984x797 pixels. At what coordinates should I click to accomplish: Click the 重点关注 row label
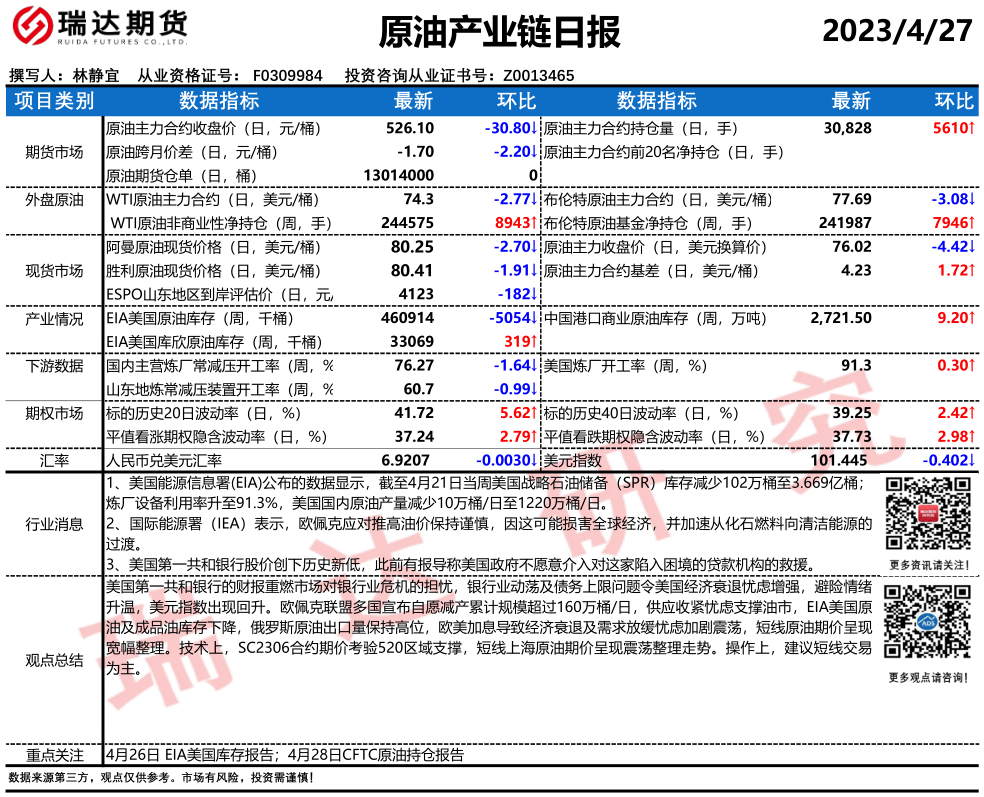[x=54, y=755]
